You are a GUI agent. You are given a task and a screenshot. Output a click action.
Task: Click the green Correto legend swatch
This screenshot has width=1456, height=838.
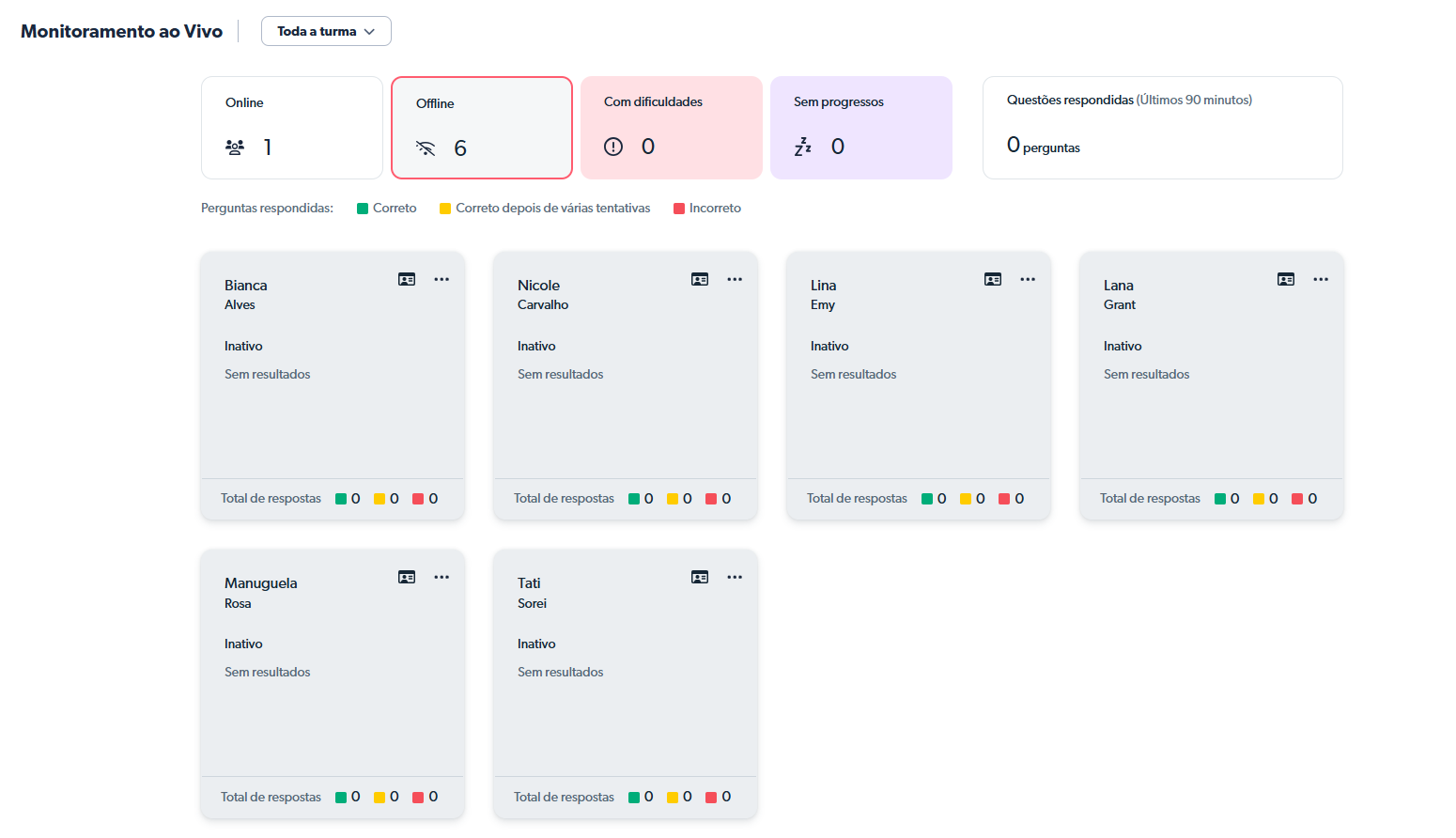(363, 209)
